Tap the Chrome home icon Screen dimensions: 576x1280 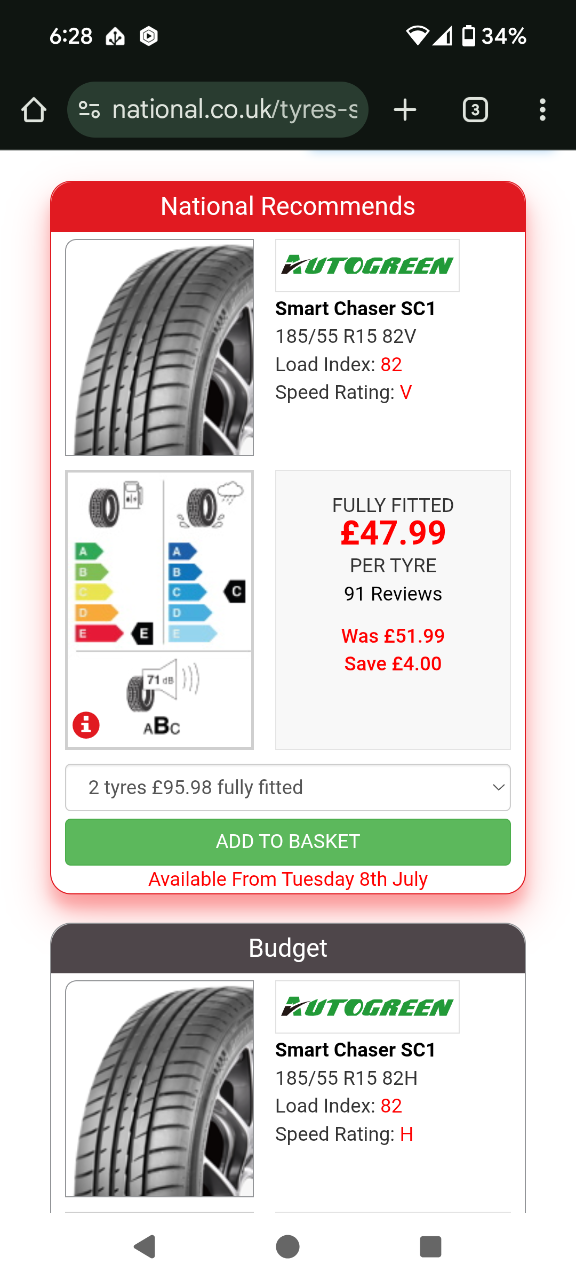tap(34, 110)
